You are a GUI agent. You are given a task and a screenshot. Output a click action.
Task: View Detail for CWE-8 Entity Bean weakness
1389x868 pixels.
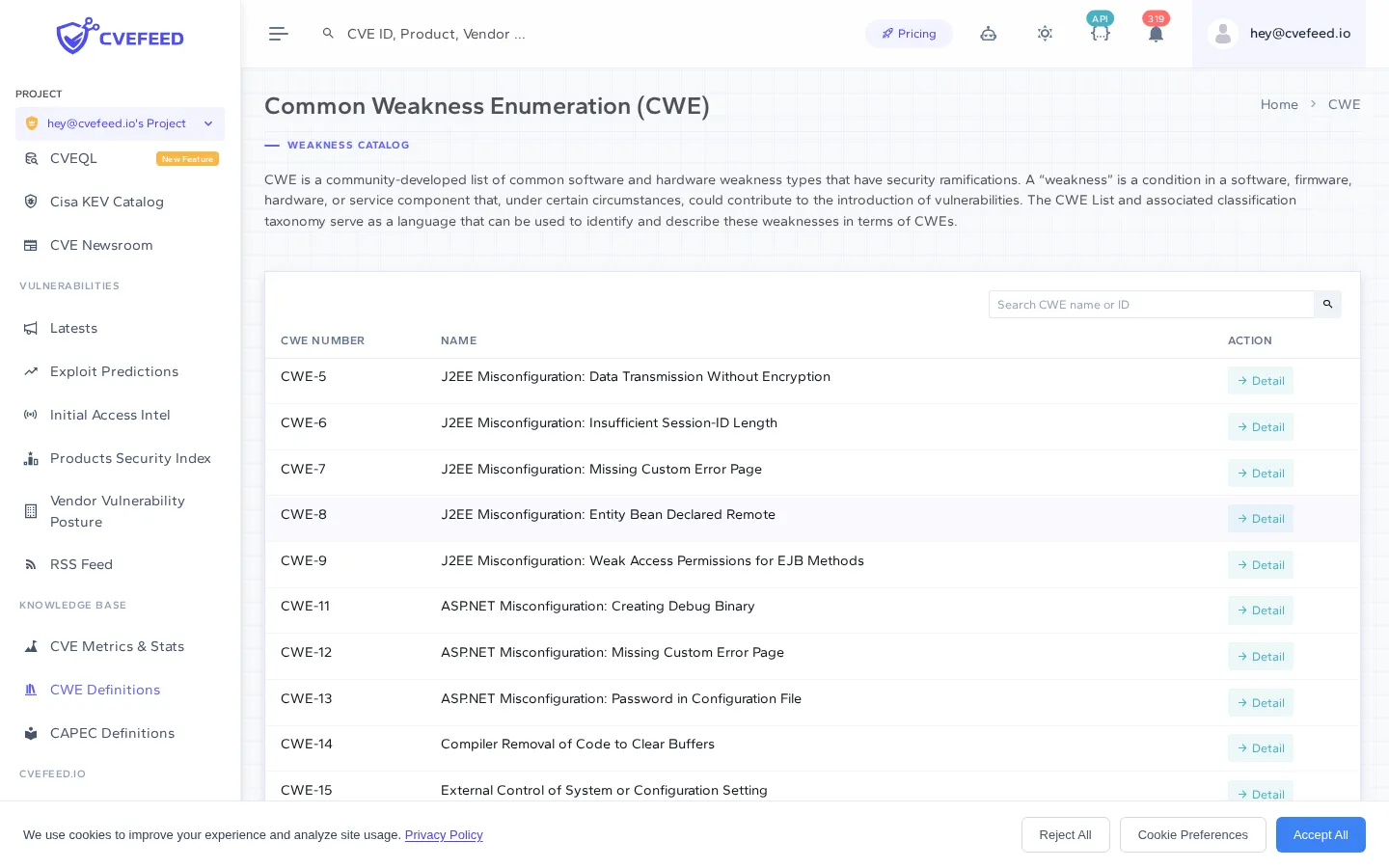(1261, 519)
